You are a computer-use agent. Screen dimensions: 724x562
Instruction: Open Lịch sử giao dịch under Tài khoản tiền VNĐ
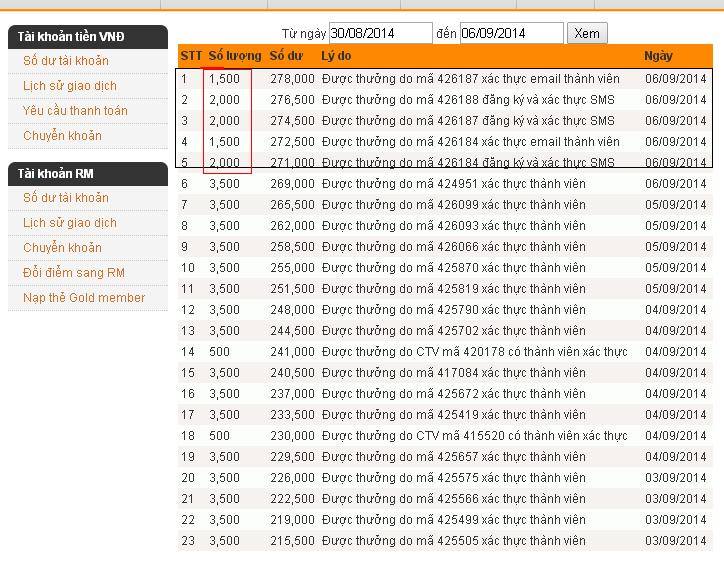coord(69,86)
